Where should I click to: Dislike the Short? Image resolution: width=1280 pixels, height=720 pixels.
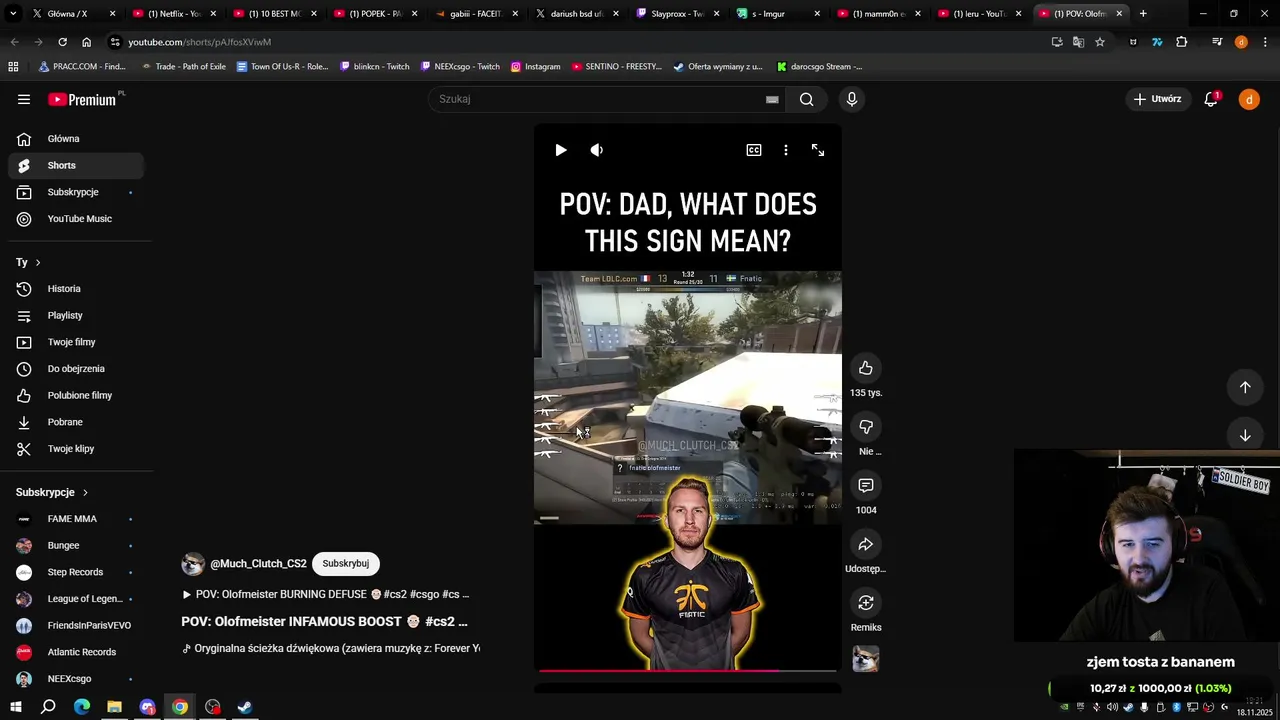pos(866,427)
